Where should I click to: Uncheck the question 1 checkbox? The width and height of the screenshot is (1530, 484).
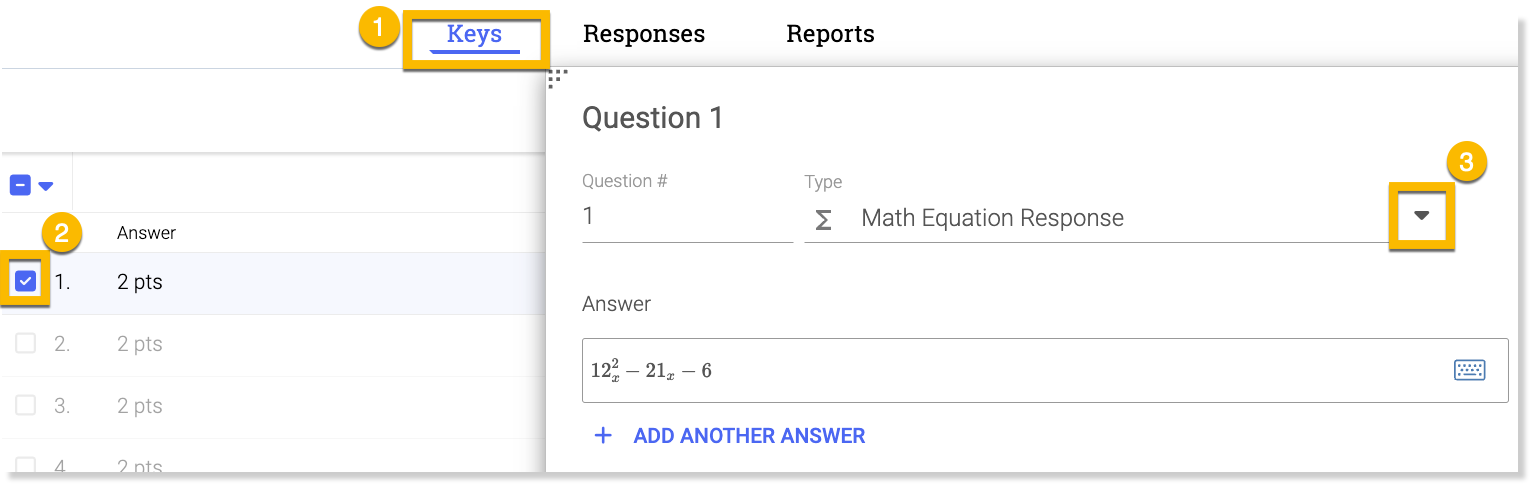click(26, 282)
